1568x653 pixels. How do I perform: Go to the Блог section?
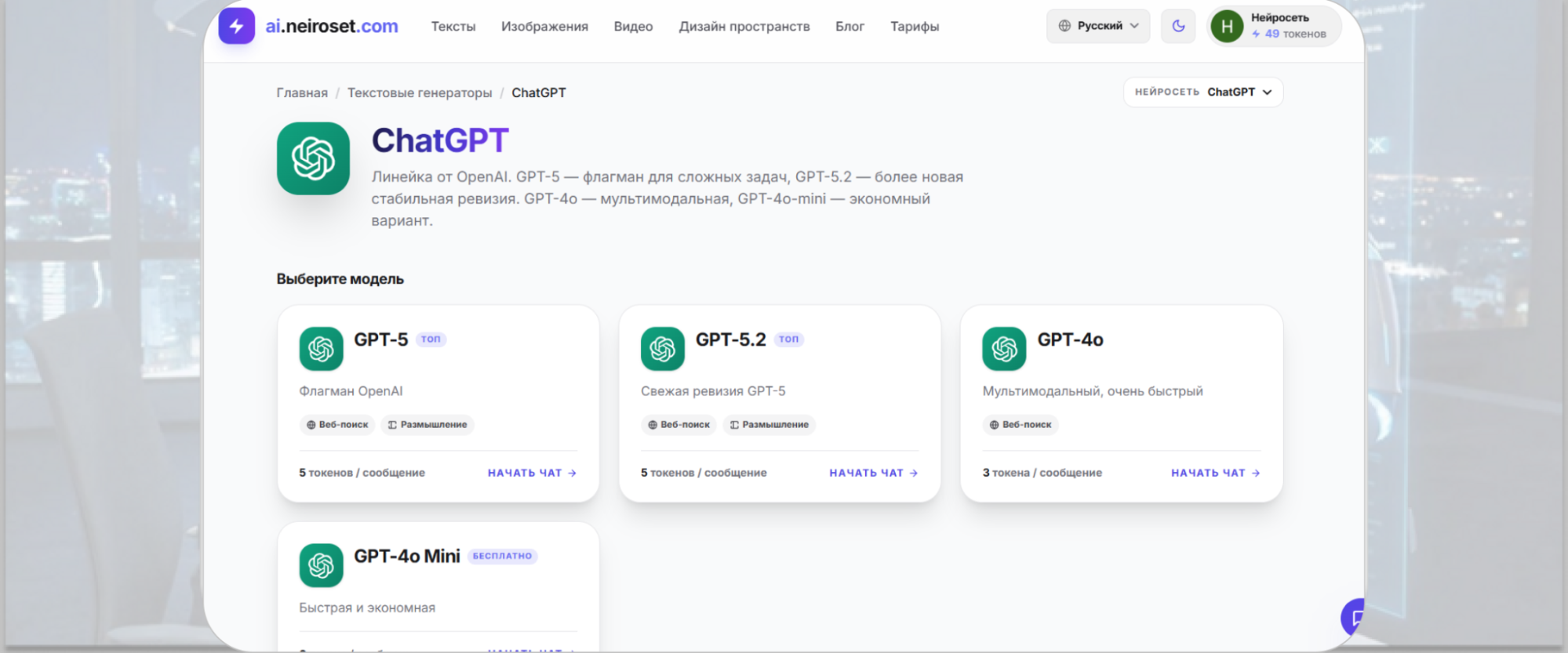849,26
